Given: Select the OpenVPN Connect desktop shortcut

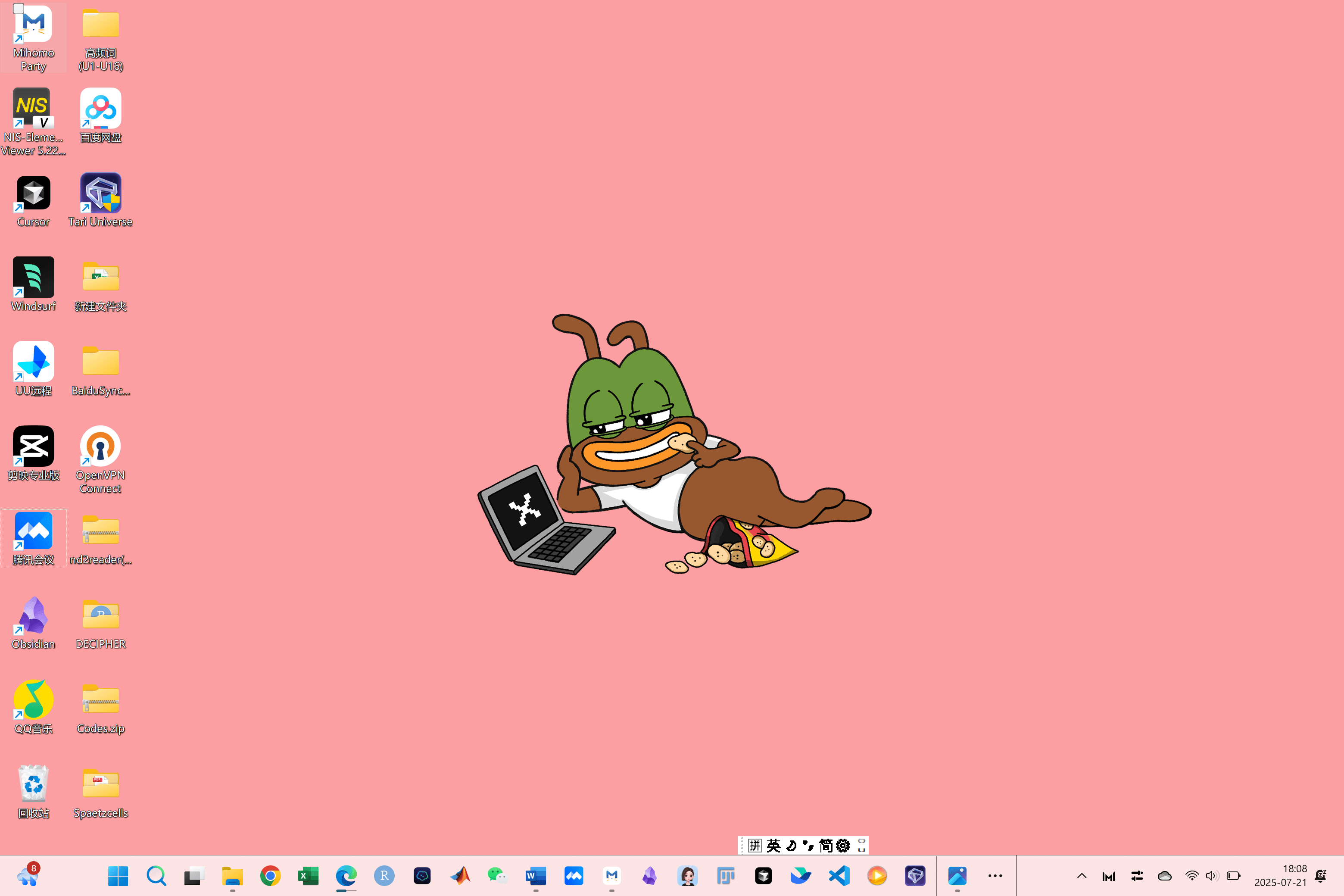Looking at the screenshot, I should [100, 460].
